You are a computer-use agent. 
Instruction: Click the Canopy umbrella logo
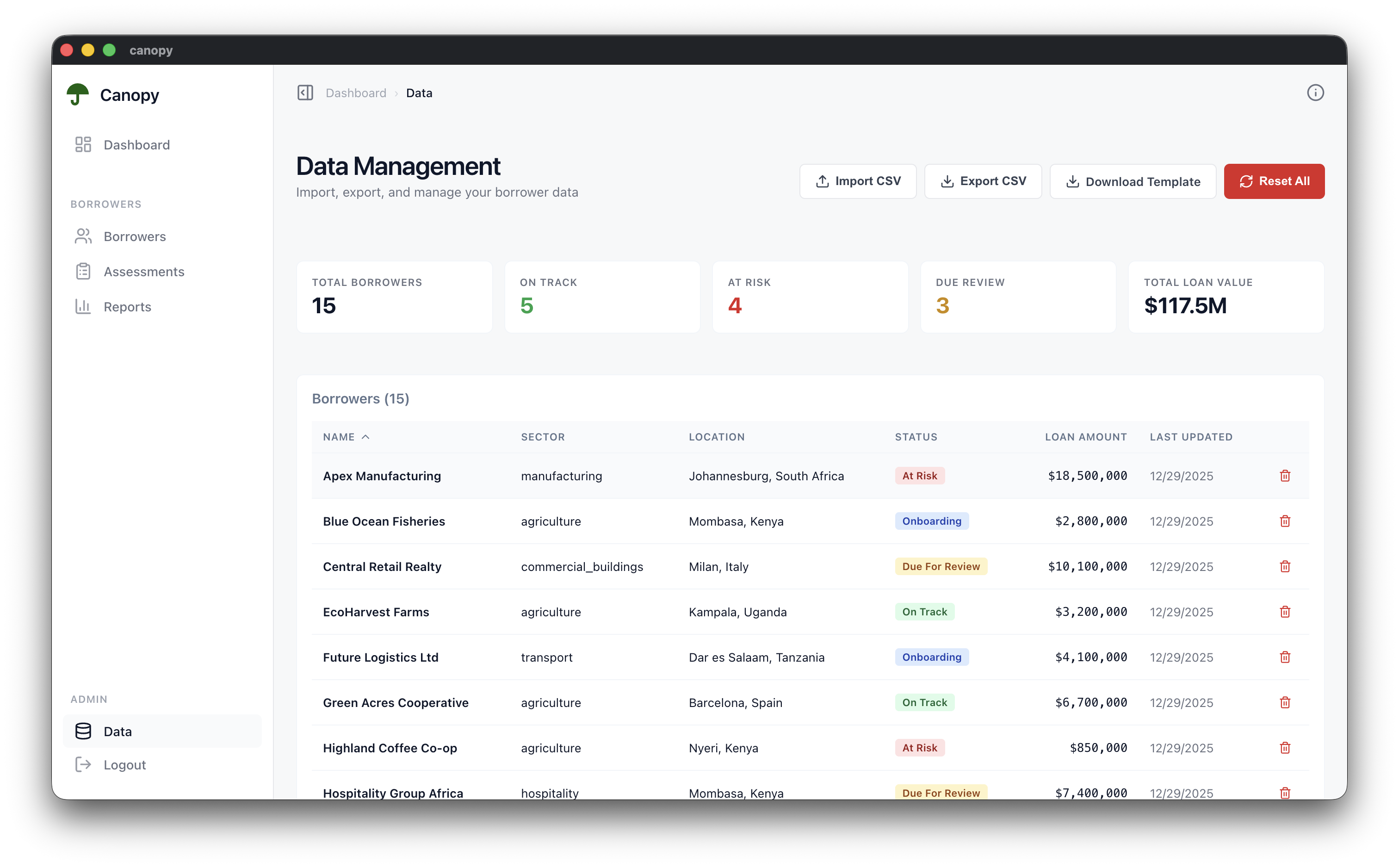(x=77, y=95)
